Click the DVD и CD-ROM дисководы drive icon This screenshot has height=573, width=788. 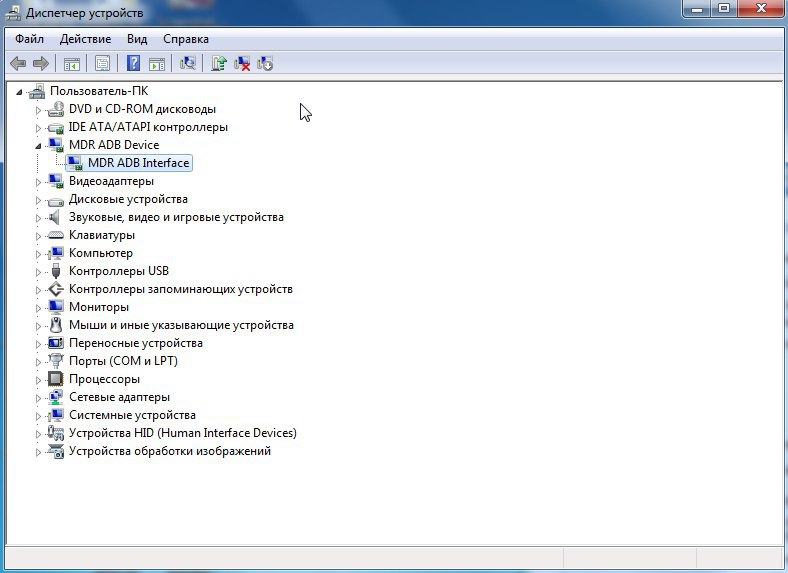[x=56, y=109]
